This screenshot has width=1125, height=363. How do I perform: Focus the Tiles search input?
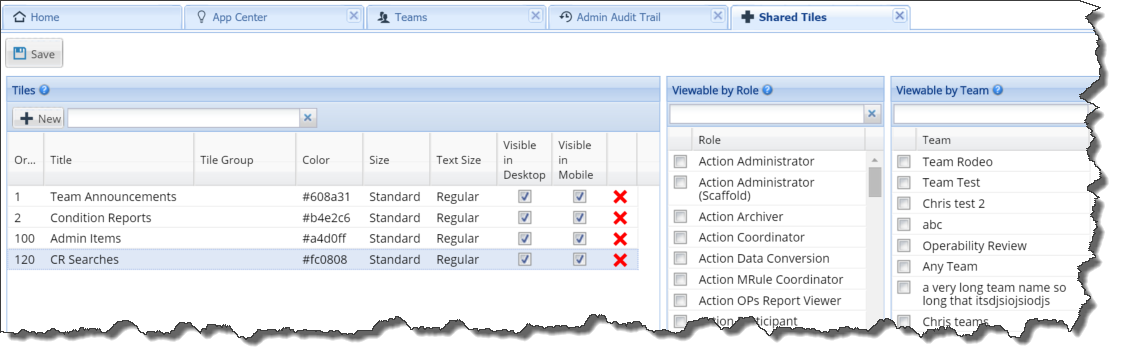click(183, 118)
